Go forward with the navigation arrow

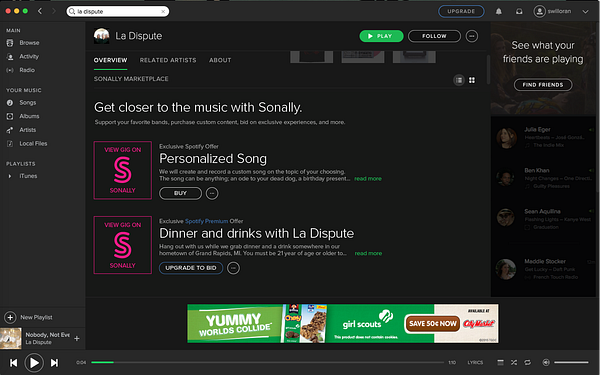(x=54, y=11)
